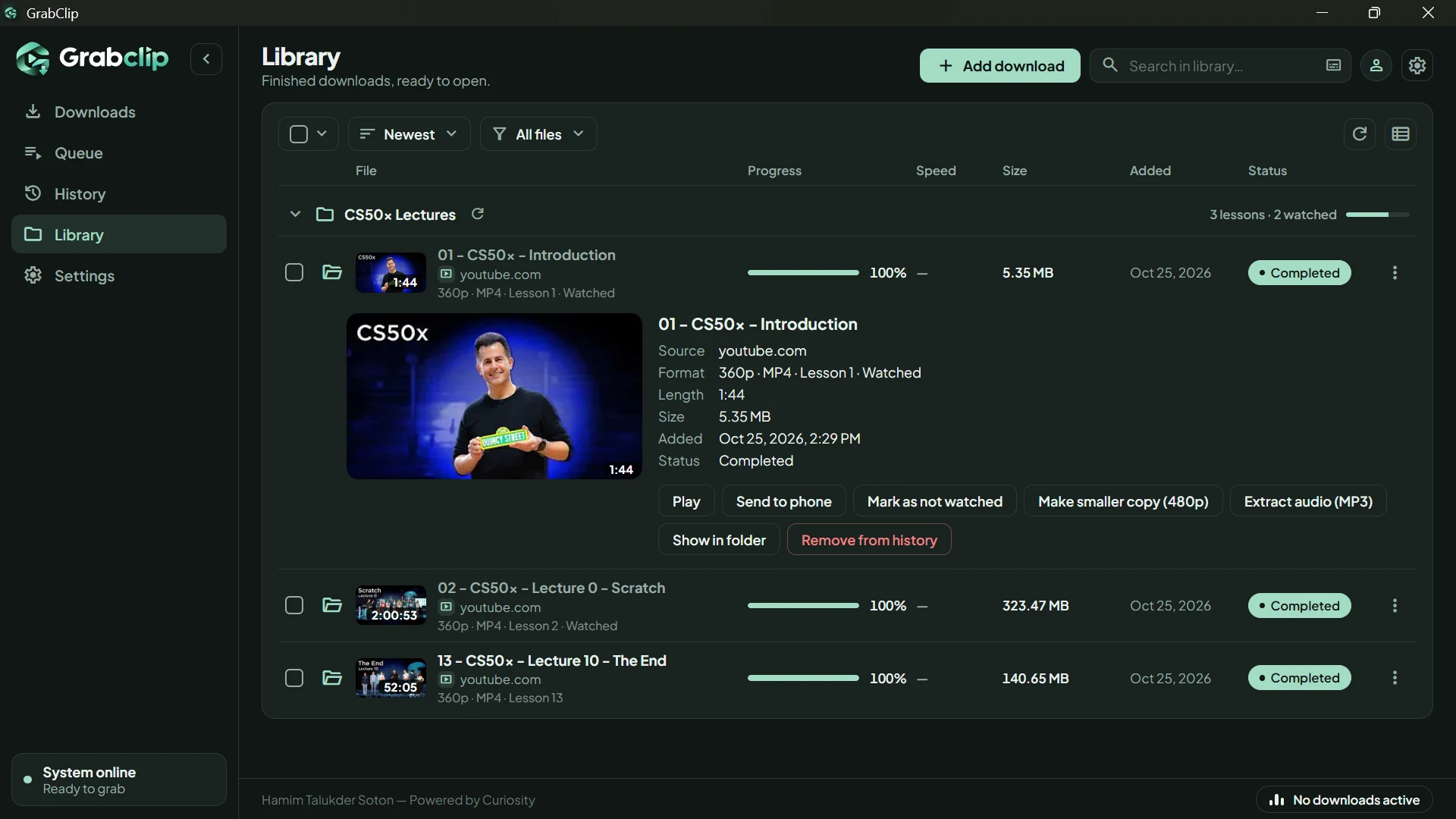Click the Play button

(x=686, y=501)
